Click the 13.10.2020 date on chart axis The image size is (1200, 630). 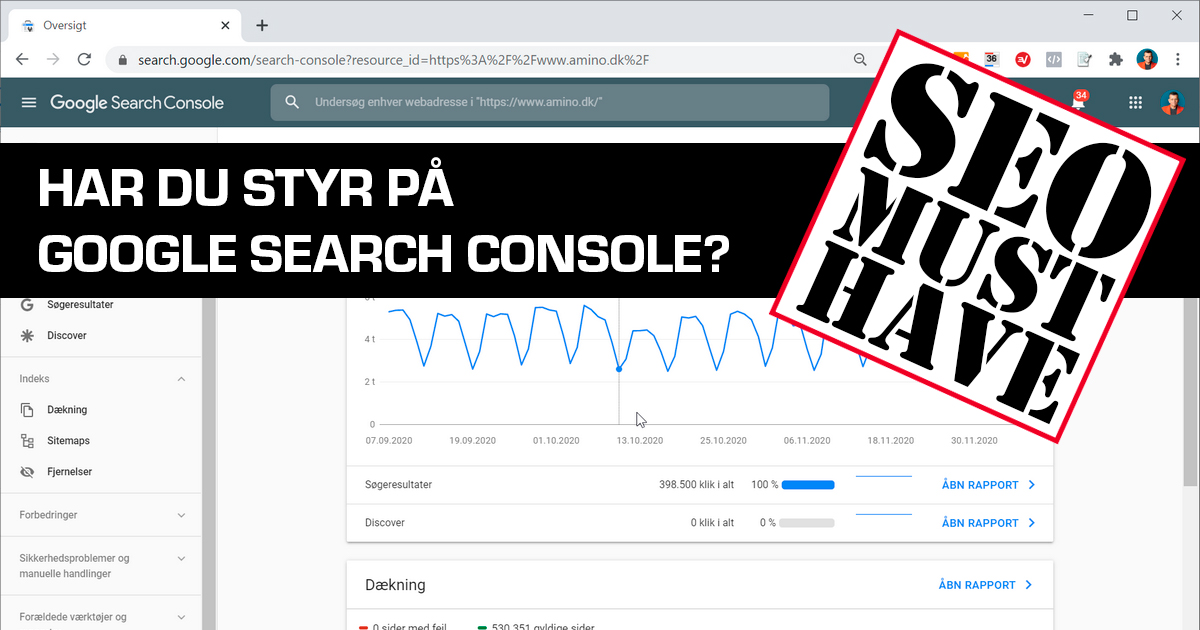click(x=639, y=441)
